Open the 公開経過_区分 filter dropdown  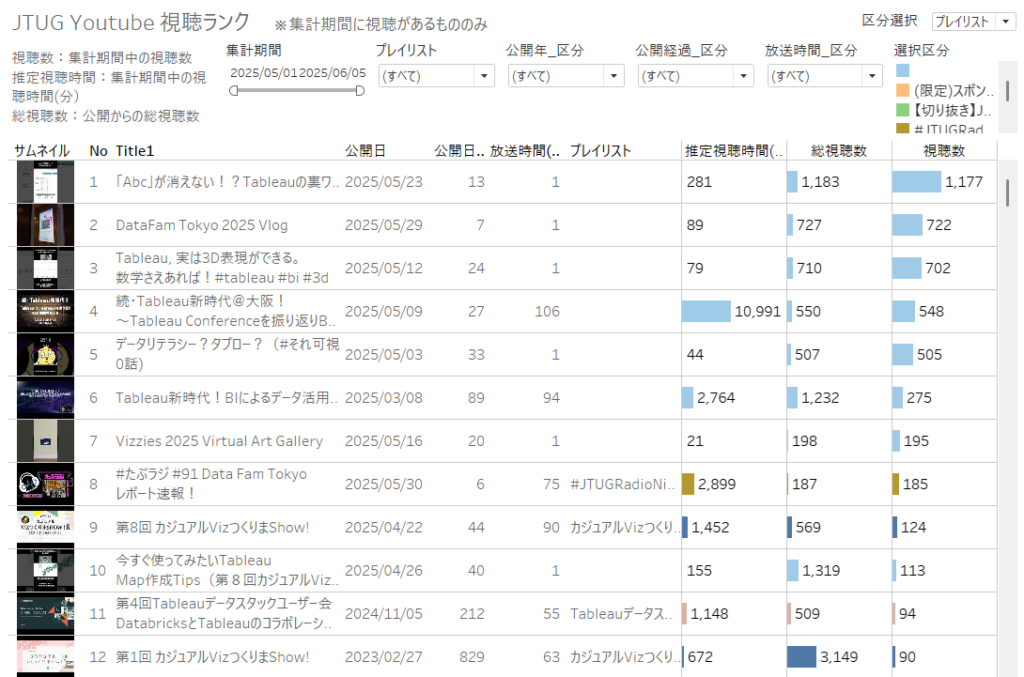point(695,76)
